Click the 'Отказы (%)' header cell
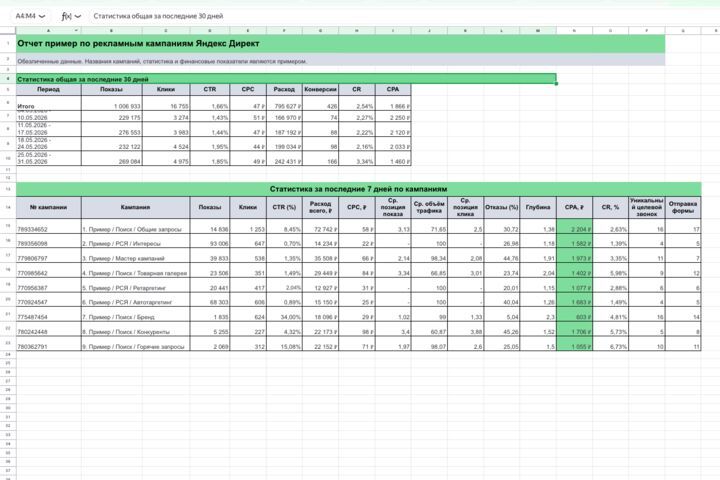This screenshot has width=720, height=480. pos(502,207)
